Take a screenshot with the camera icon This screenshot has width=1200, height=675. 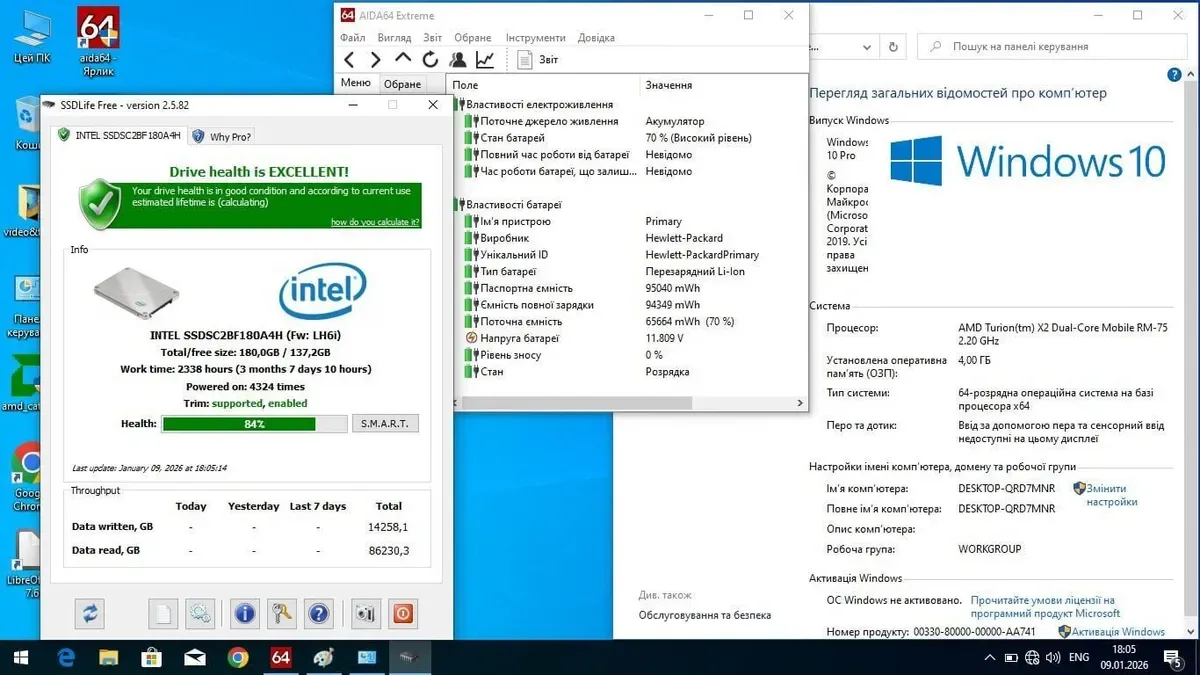pyautogui.click(x=365, y=612)
